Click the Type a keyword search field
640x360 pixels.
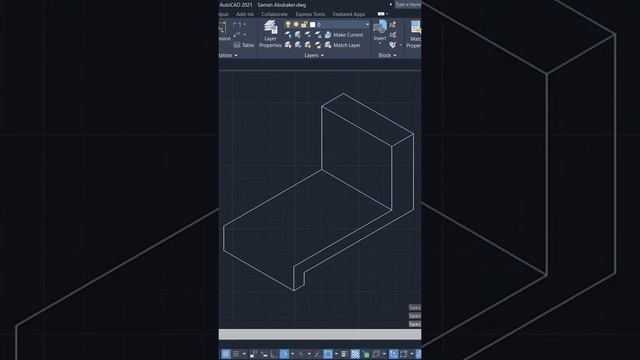[408, 5]
